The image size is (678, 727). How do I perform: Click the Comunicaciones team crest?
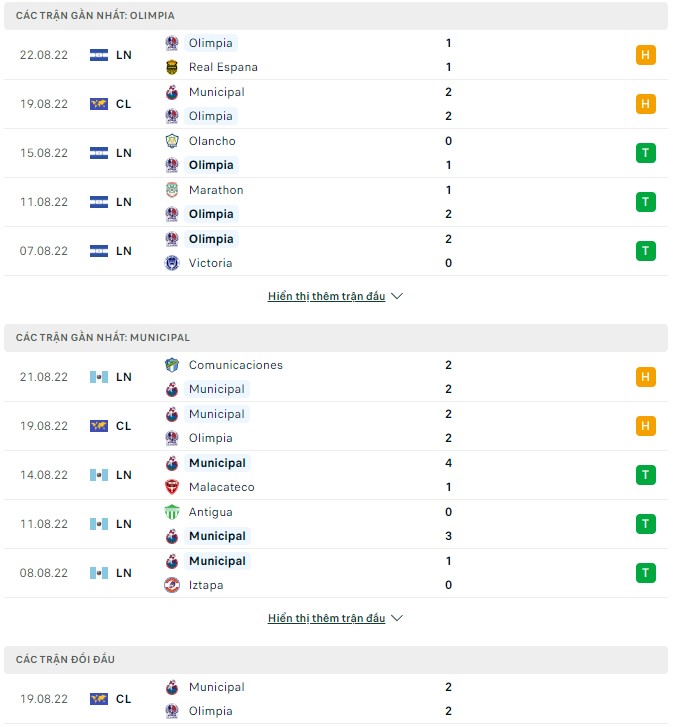172,365
